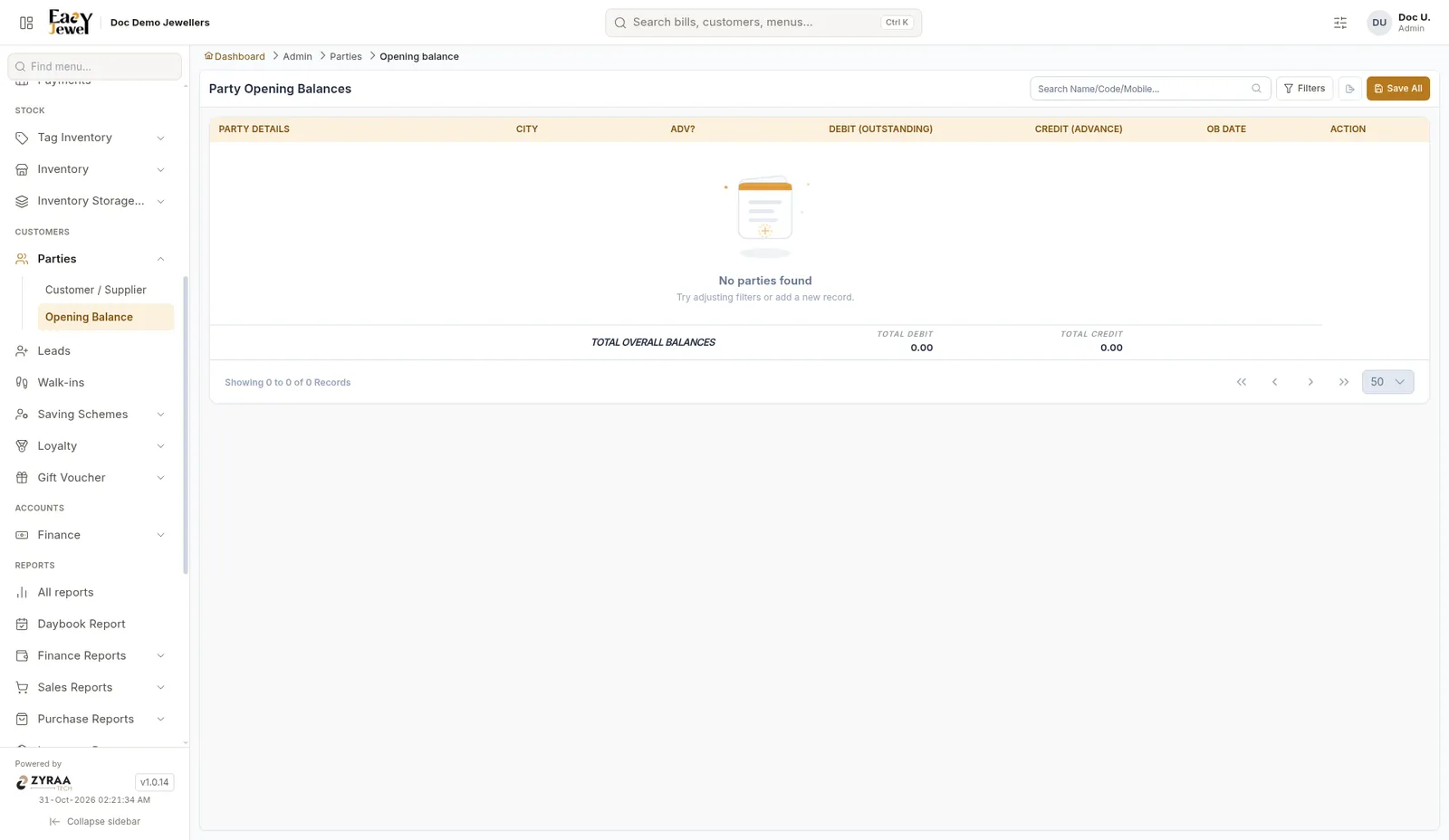
Task: Expand the Purchase Reports submenu chevron
Action: [x=160, y=720]
